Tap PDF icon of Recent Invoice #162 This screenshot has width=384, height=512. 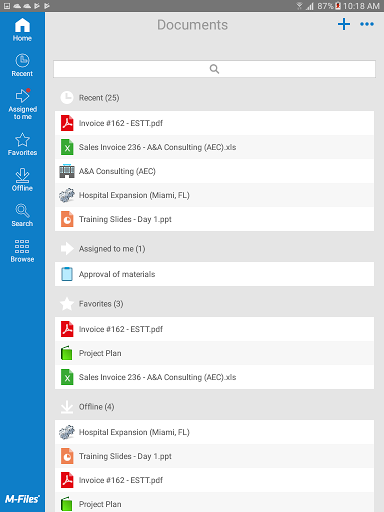[x=67, y=123]
